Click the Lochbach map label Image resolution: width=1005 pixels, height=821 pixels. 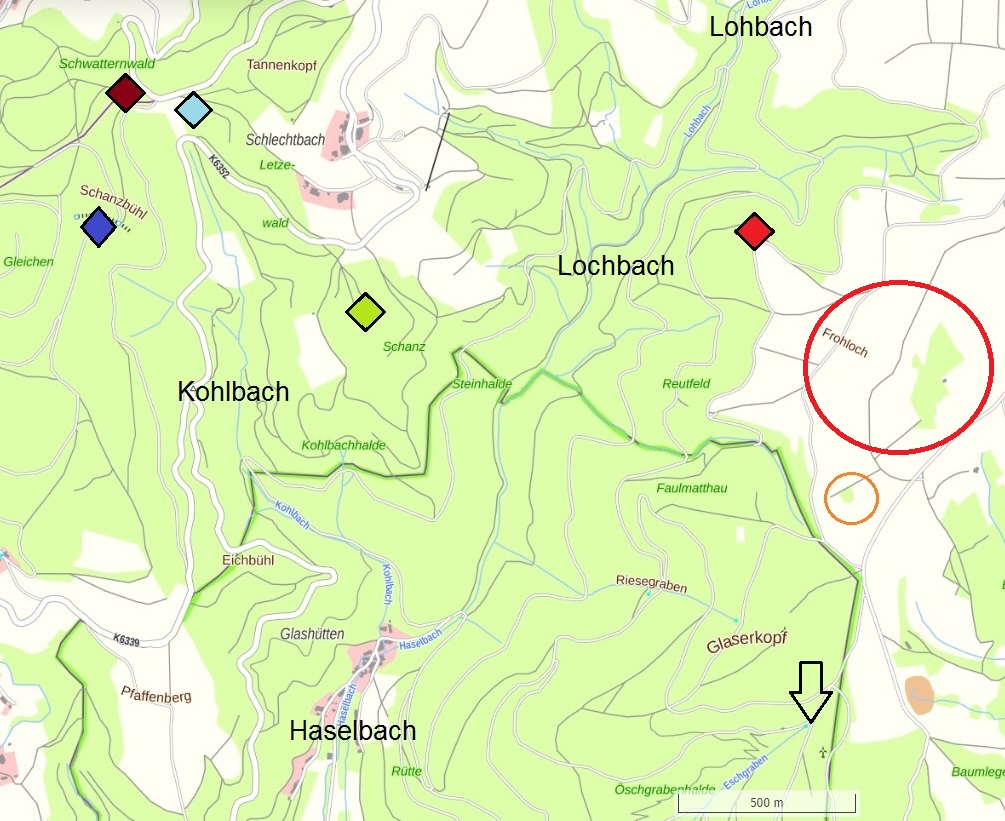(615, 266)
